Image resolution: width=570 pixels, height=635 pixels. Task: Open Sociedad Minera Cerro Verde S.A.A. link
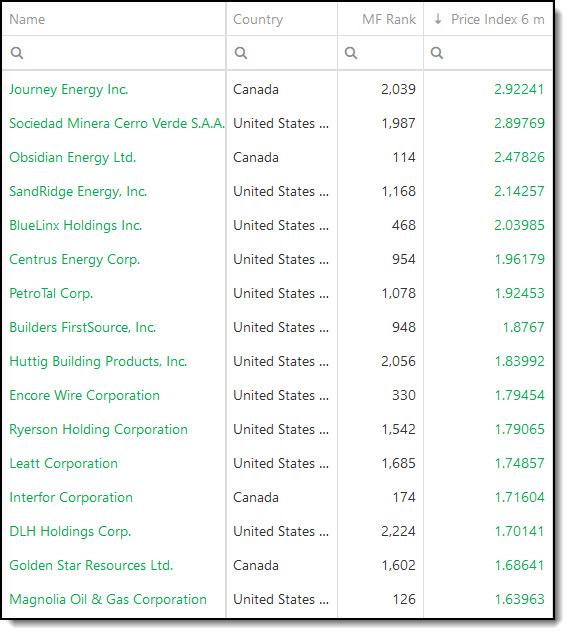pyautogui.click(x=117, y=123)
